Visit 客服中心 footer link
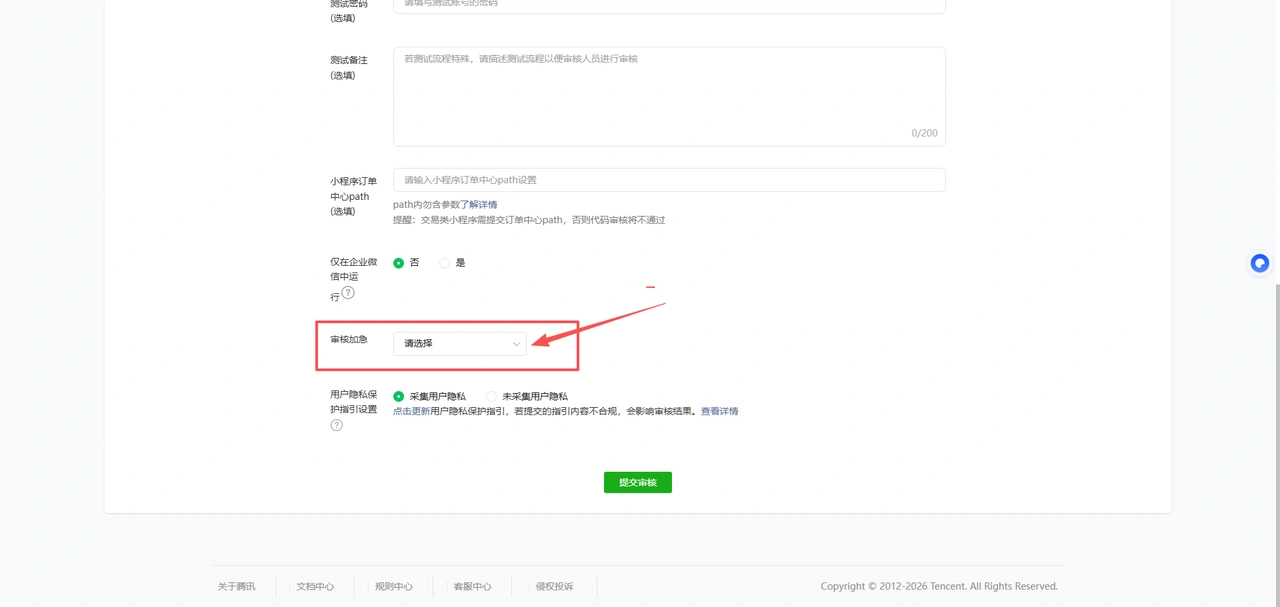The image size is (1280, 607). pos(472,586)
